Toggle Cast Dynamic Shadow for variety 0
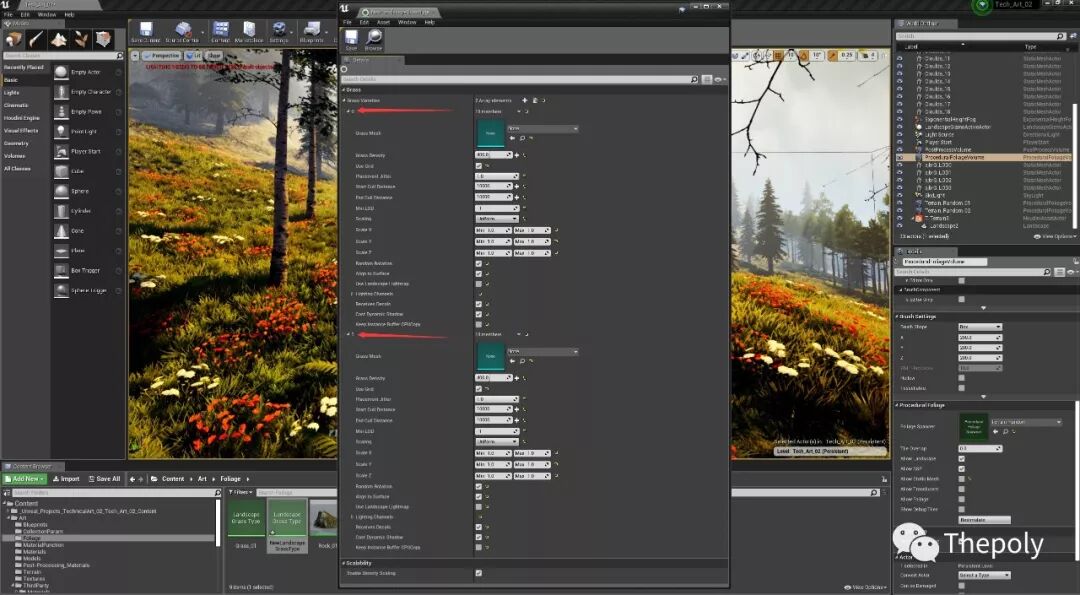Screen dimensions: 1080x595 [x=479, y=314]
